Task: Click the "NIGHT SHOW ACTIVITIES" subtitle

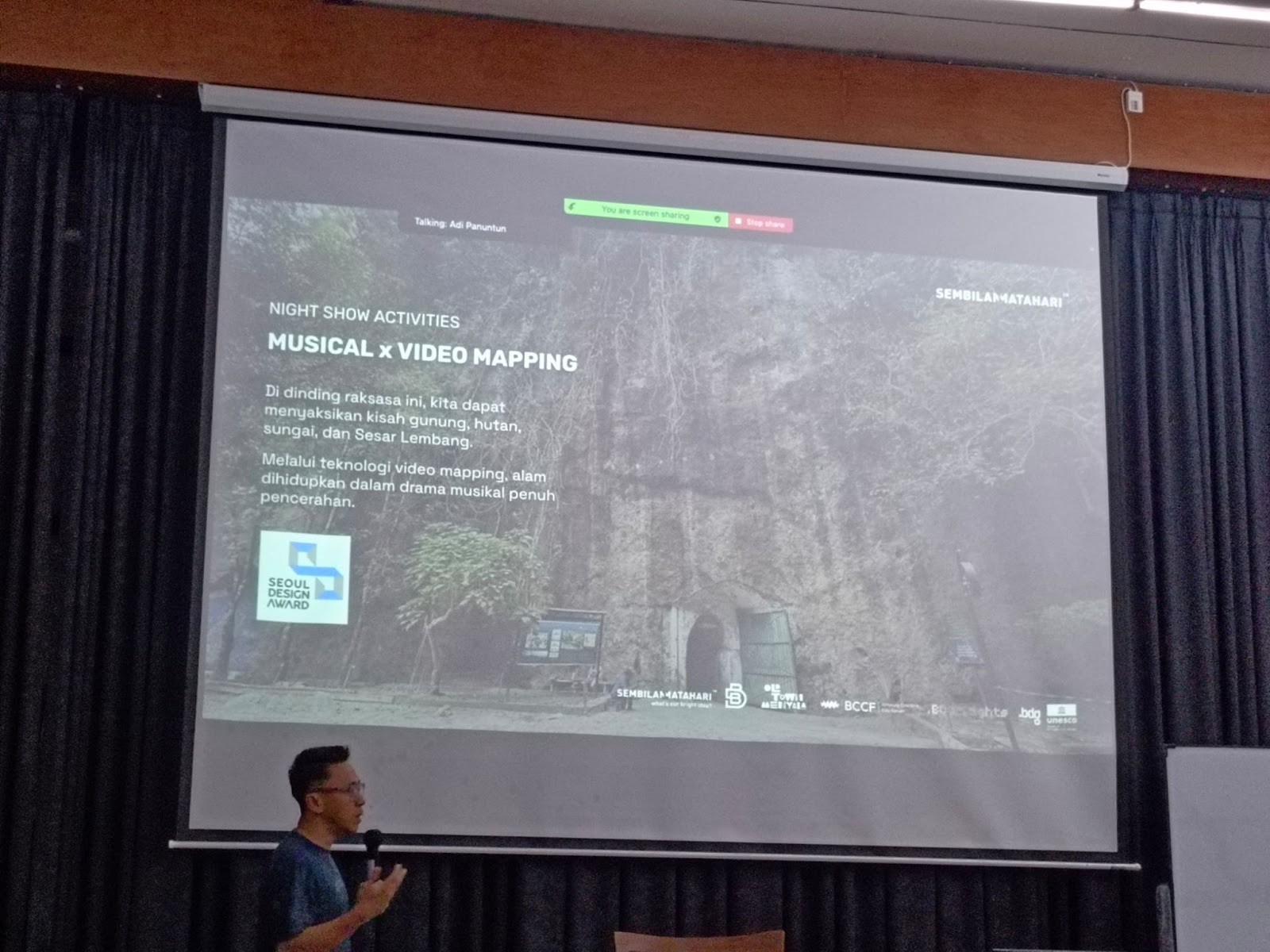Action: click(x=364, y=315)
